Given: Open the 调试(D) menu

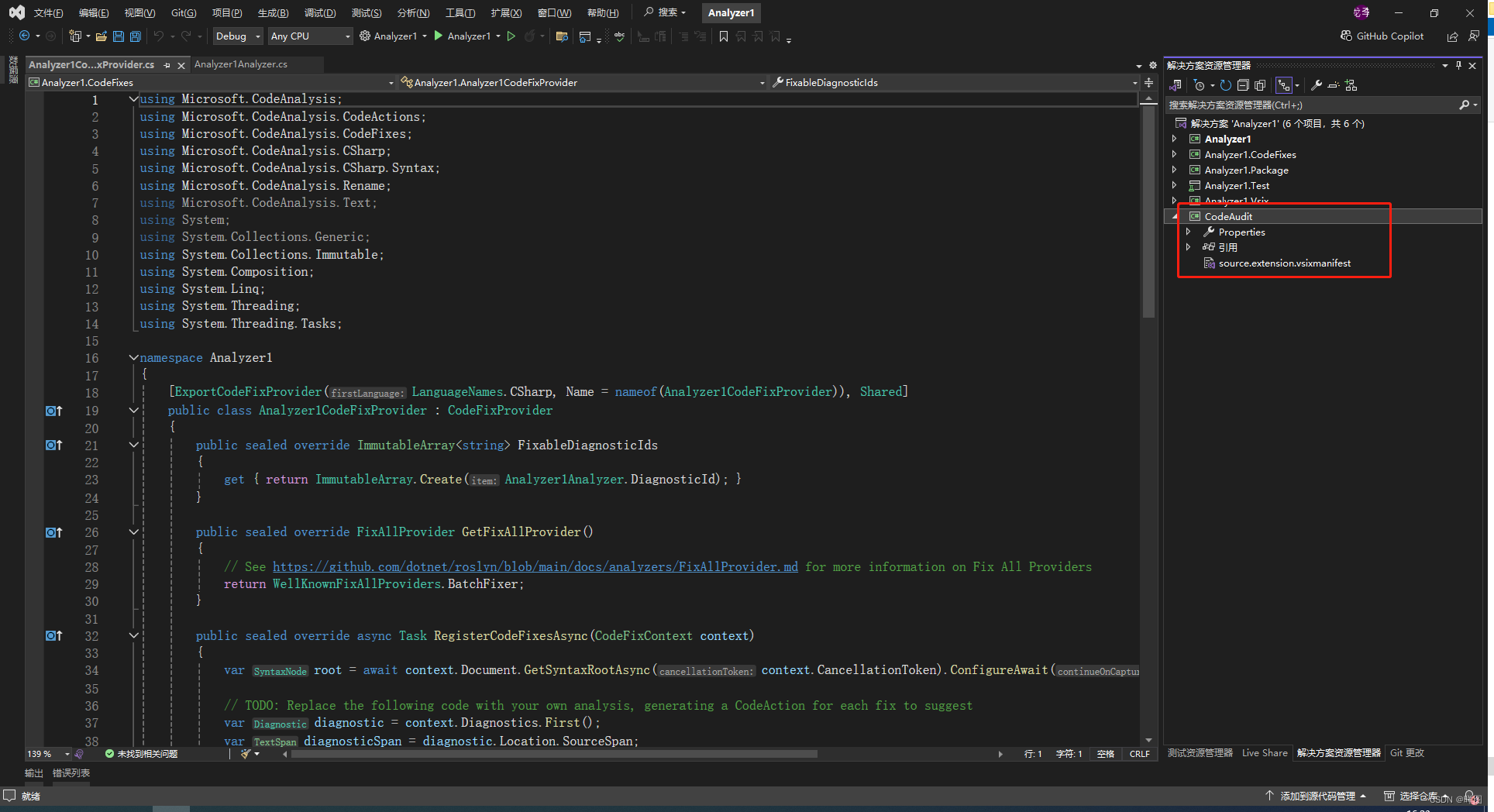Looking at the screenshot, I should point(320,12).
